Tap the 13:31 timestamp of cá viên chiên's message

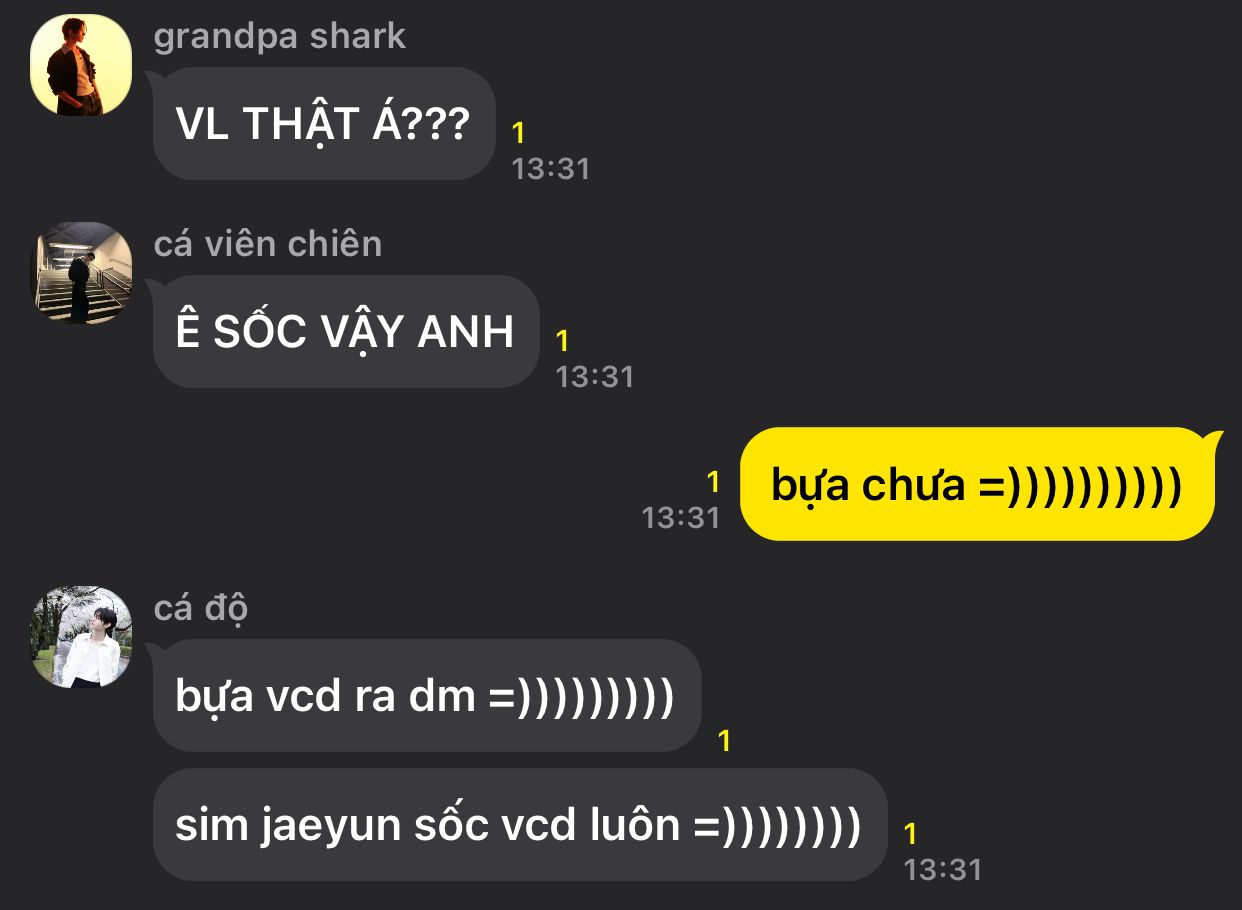coord(595,376)
